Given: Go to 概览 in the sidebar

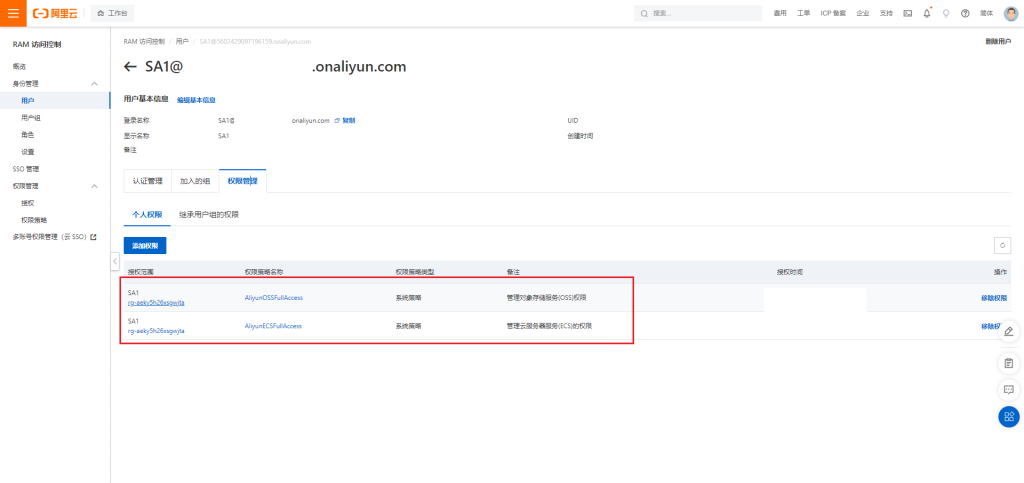Looking at the screenshot, I should pos(19,67).
